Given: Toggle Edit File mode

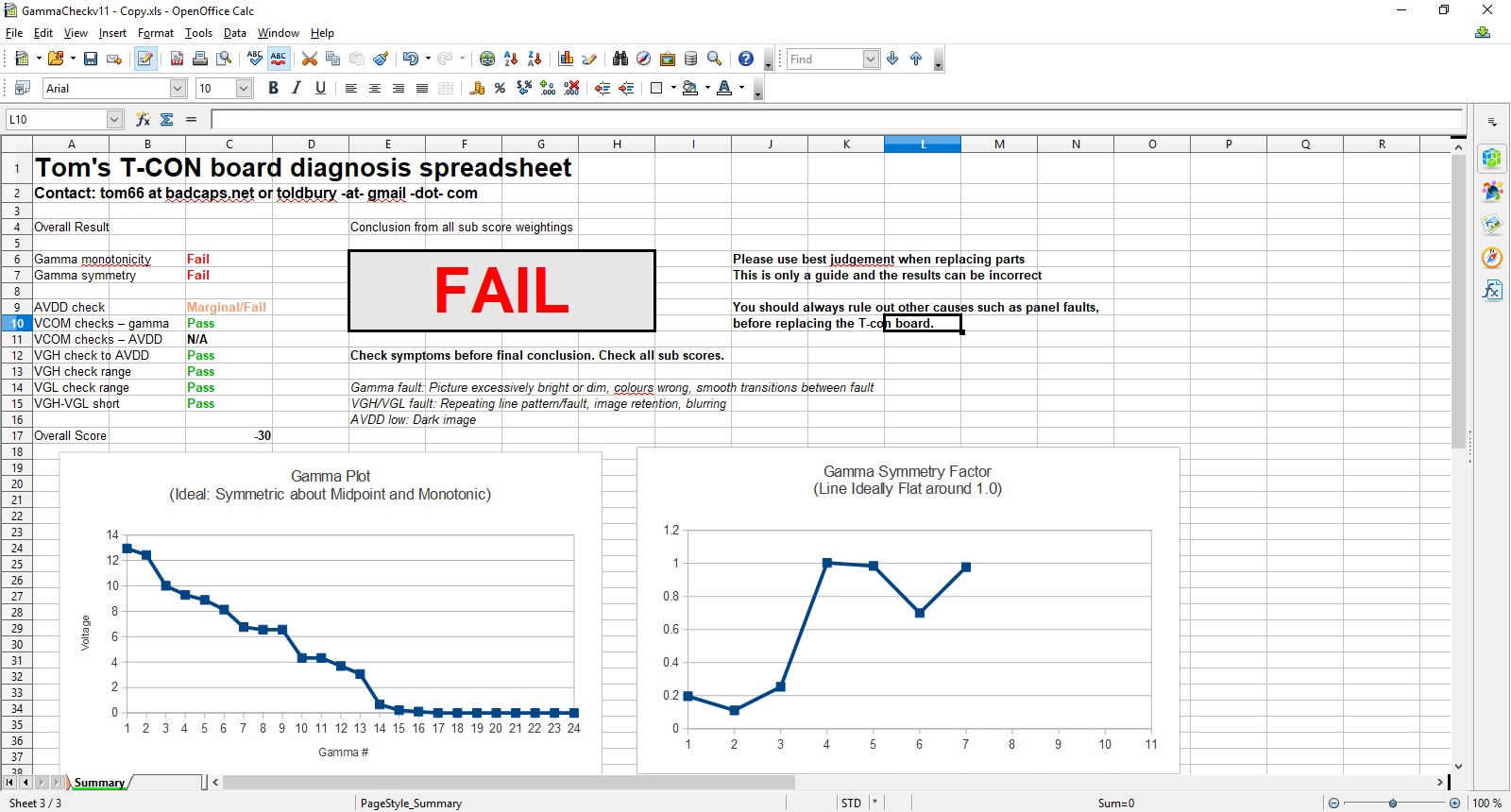Looking at the screenshot, I should 145,59.
